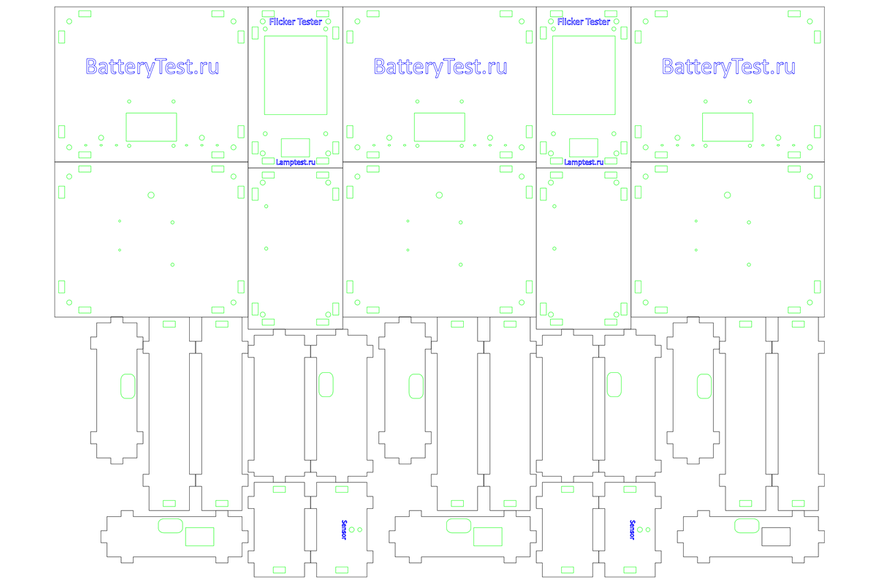This screenshot has width=877, height=584.
Task: Select large square cutout in left Flicker Tester panel
Action: coord(295,75)
